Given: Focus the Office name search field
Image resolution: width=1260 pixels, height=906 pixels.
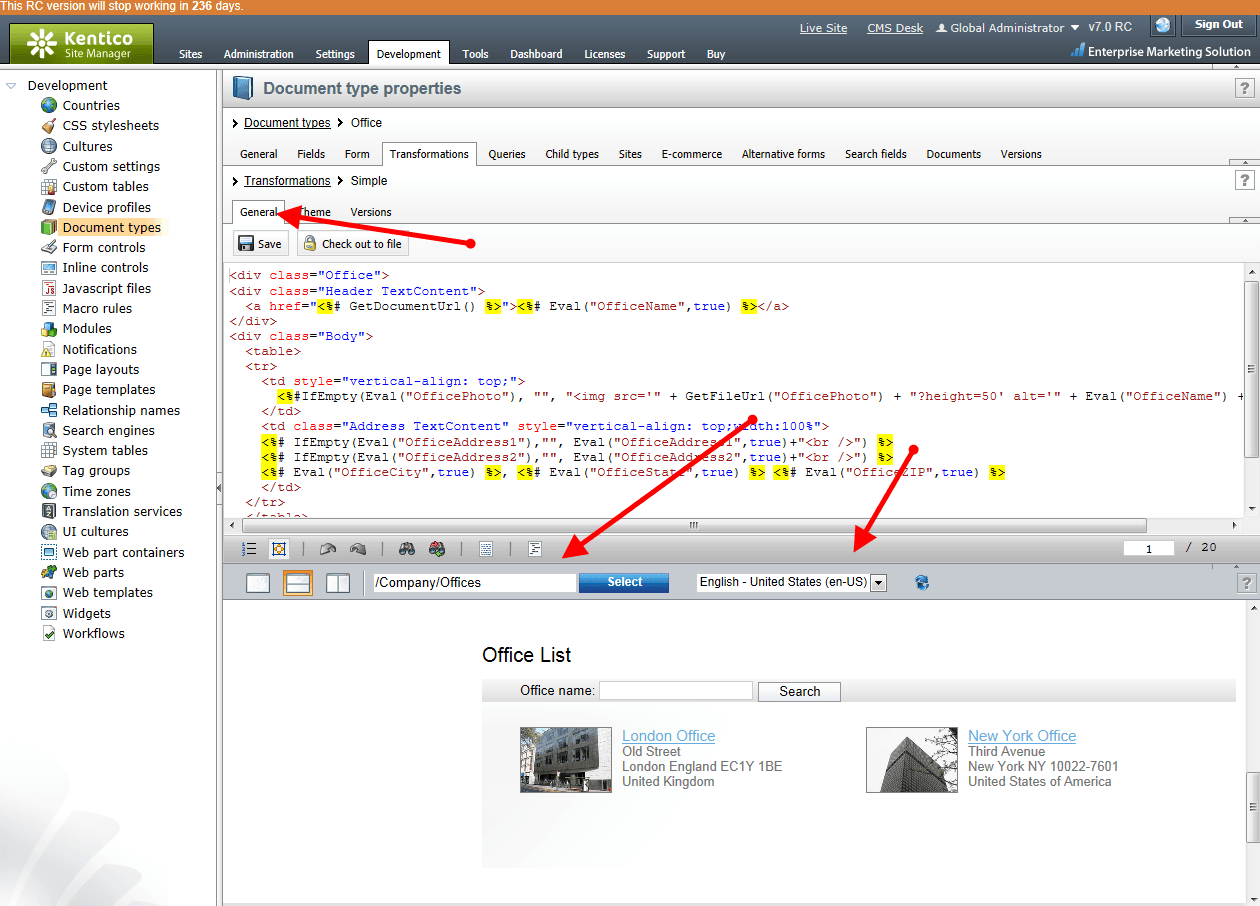Looking at the screenshot, I should point(676,690).
